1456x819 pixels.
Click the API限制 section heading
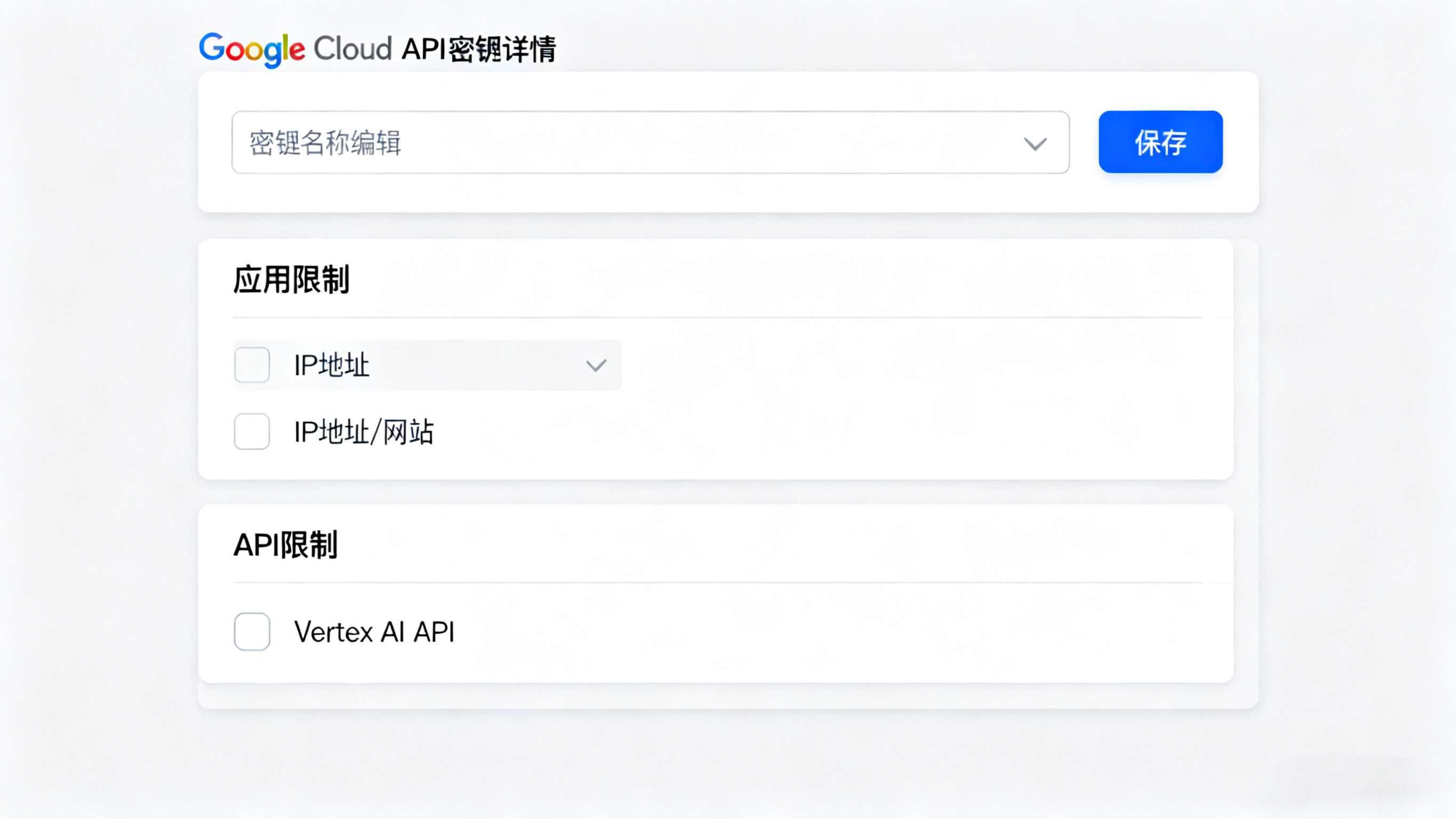286,545
